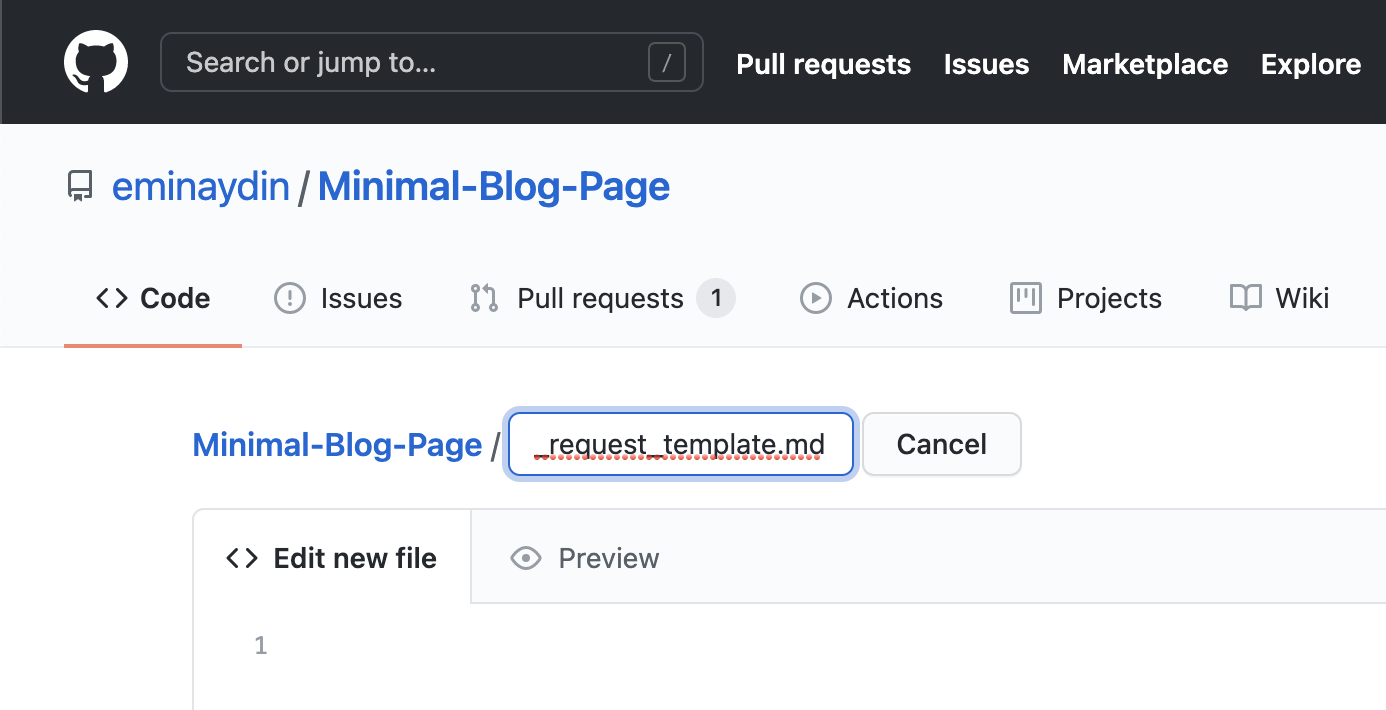
Task: Open the eminaydin user profile link
Action: pyautogui.click(x=201, y=186)
